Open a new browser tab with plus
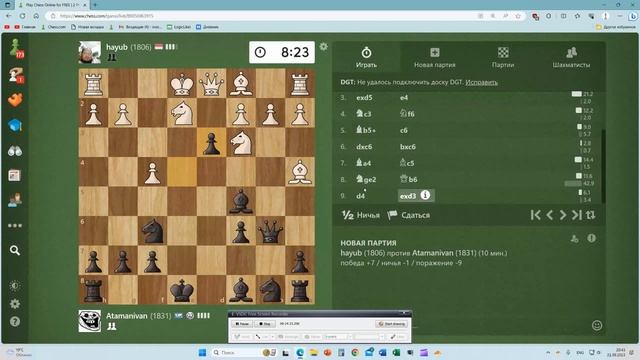This screenshot has height=360, width=640. pos(95,5)
